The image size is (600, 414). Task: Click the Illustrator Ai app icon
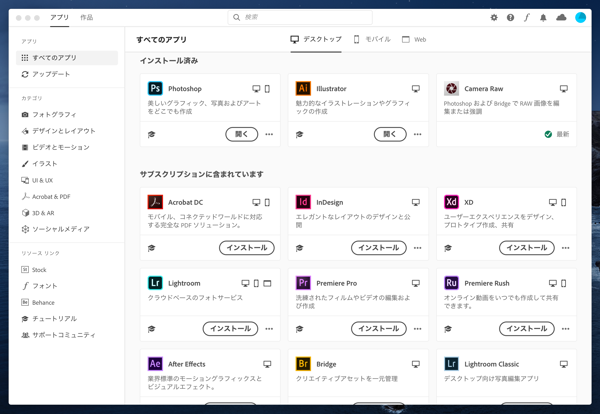click(303, 88)
